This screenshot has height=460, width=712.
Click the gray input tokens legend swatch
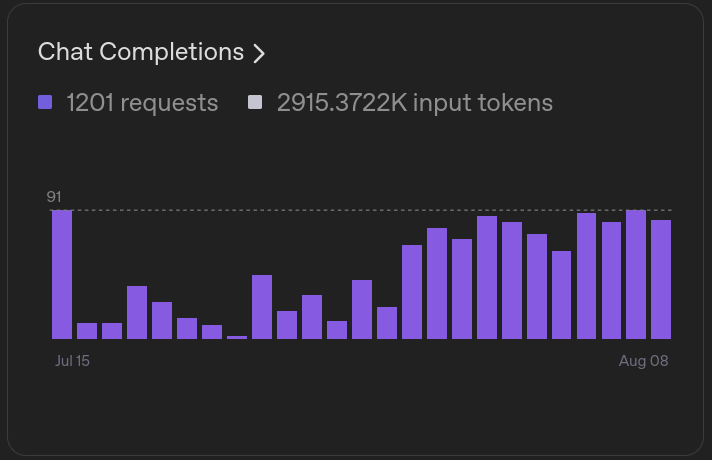pos(255,102)
